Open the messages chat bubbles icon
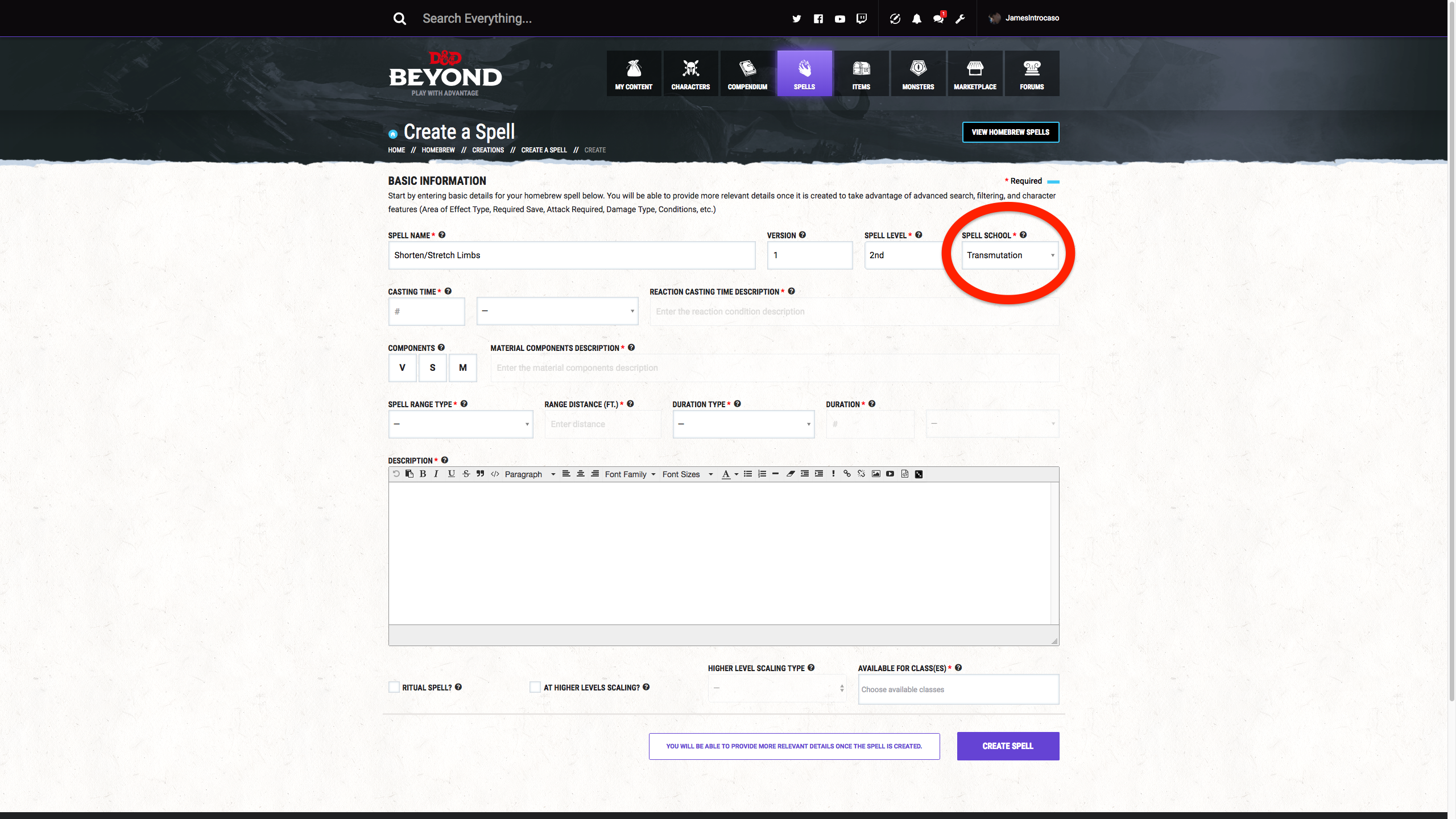Viewport: 1456px width, 819px height. click(938, 19)
